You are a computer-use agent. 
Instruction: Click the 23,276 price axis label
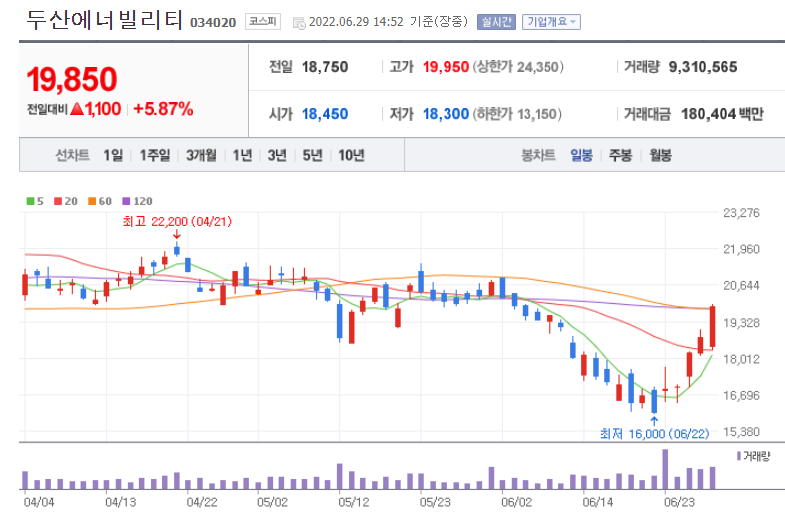[x=741, y=213]
